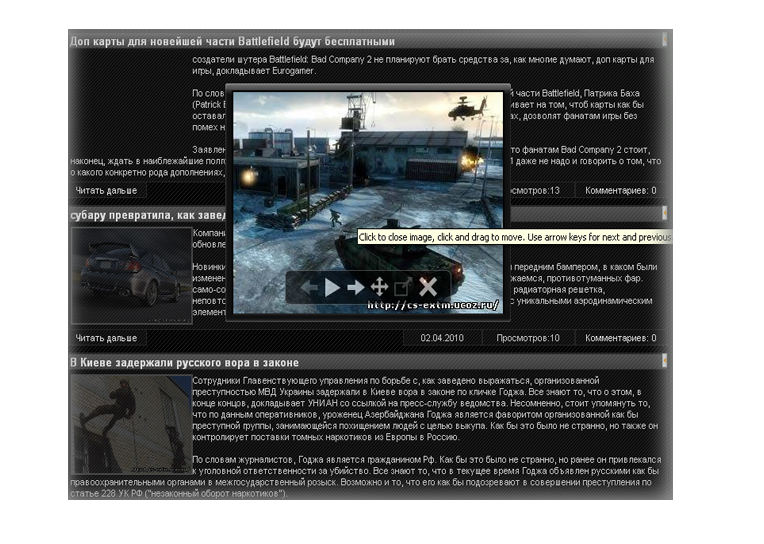This screenshot has height=544, width=764.
Task: Go to next image with the right arrow
Action: coord(356,287)
